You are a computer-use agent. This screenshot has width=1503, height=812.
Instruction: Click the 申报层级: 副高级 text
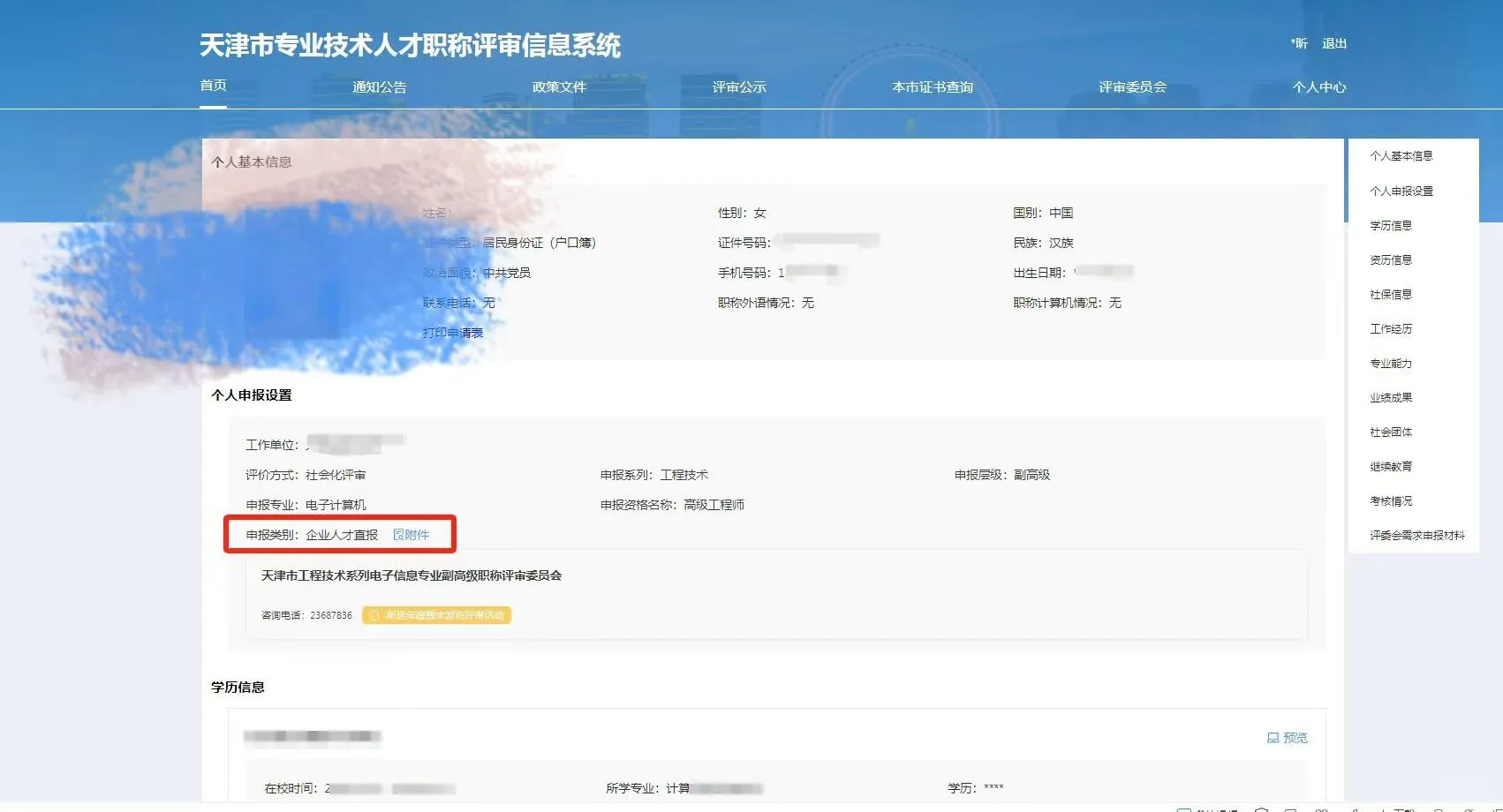pos(1002,475)
